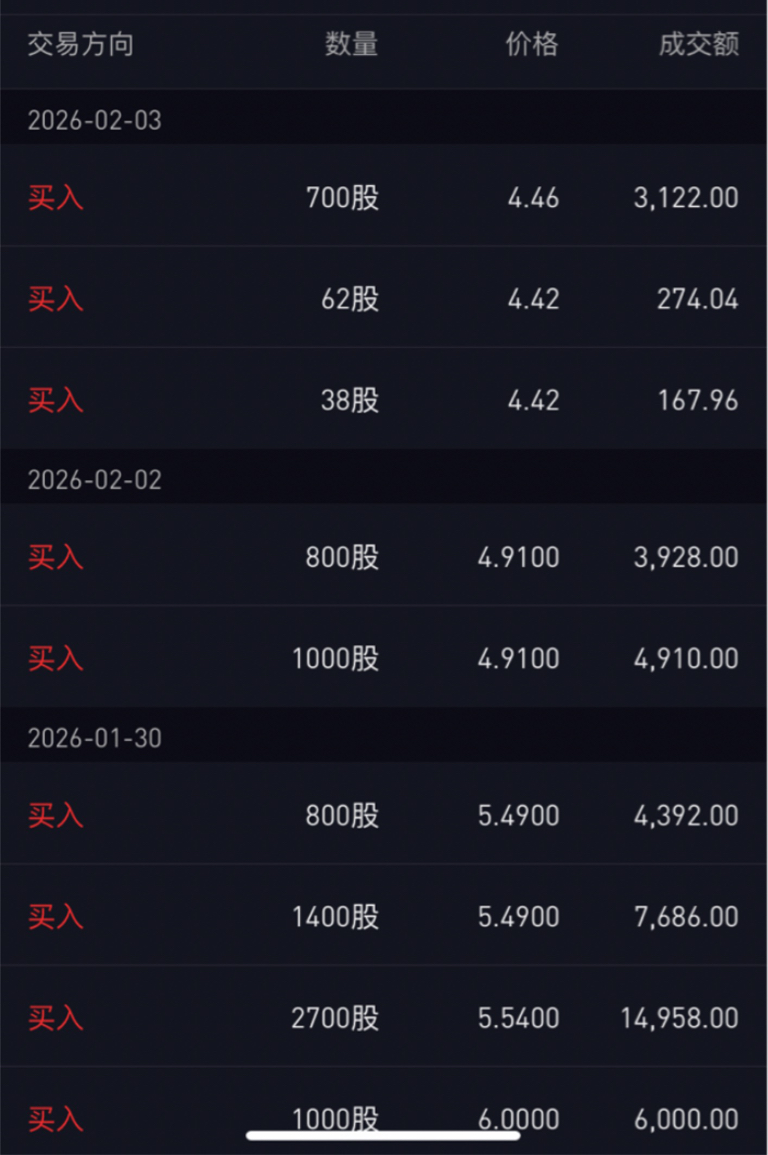The image size is (768, 1155).
Task: Click the 4,910.00 transaction amount
Action: [x=686, y=659]
